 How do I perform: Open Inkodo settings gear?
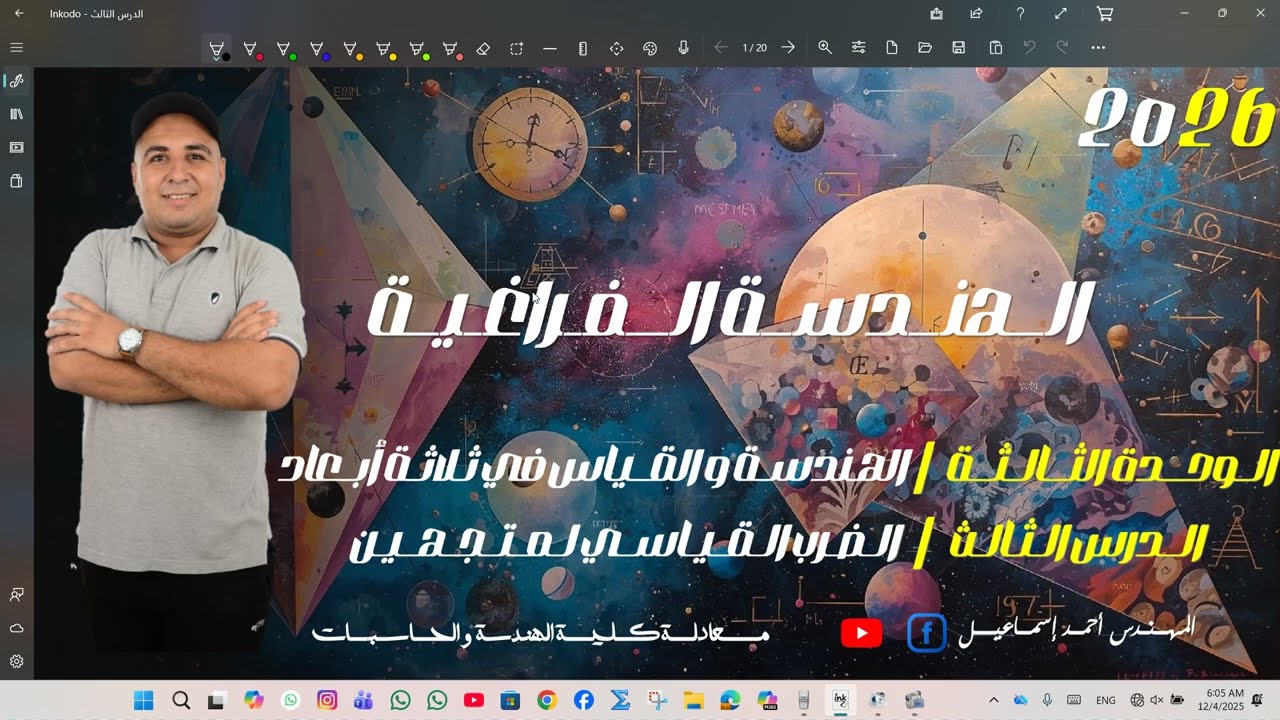[x=16, y=661]
